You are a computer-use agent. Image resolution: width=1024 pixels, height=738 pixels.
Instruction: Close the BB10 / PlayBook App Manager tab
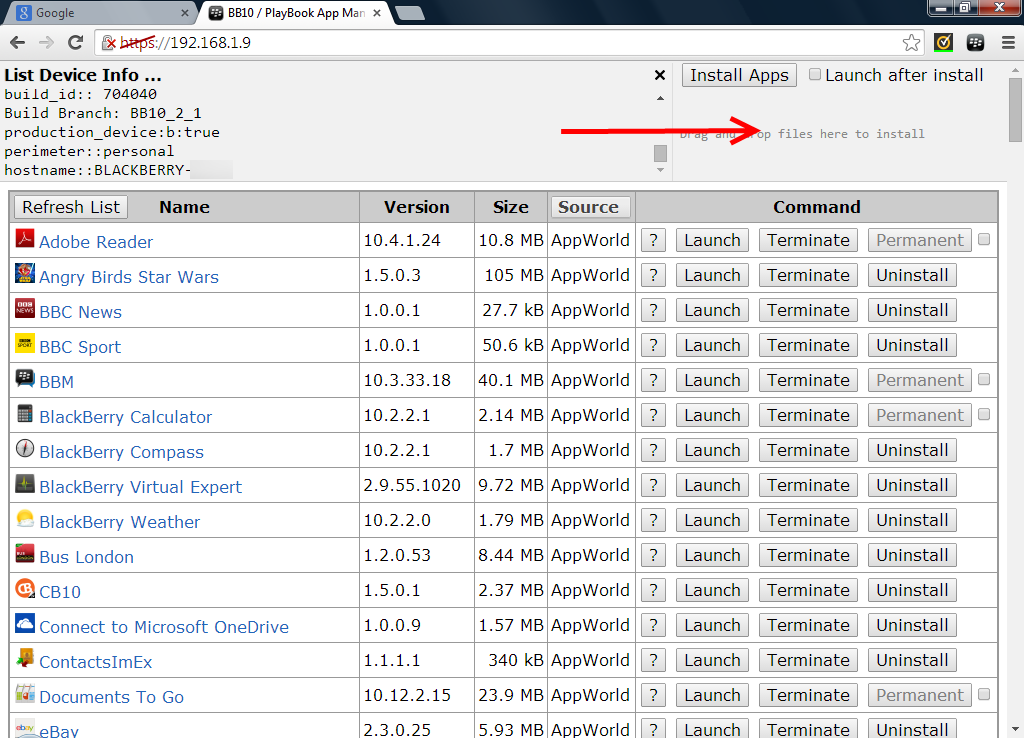(377, 13)
